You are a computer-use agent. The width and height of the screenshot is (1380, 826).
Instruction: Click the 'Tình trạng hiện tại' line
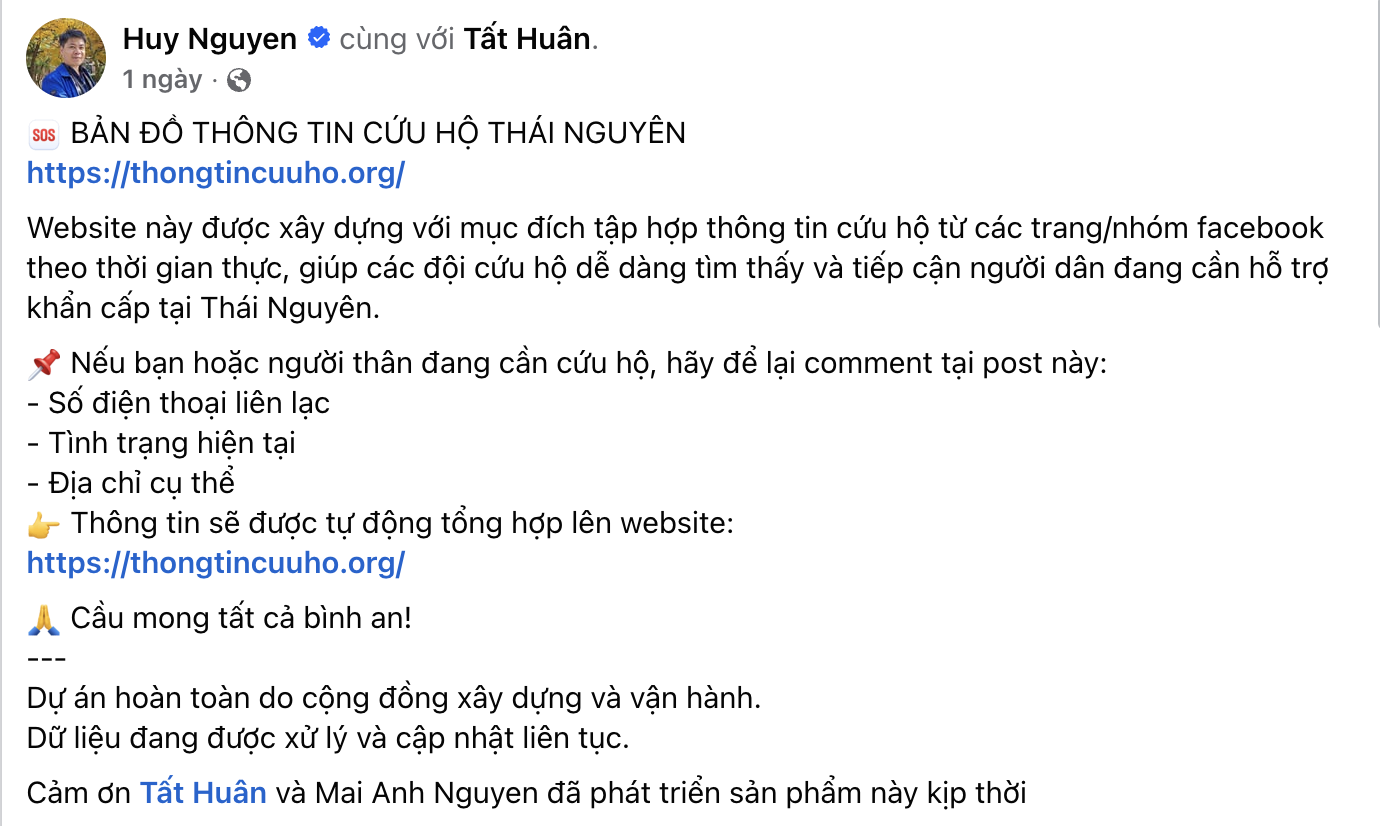tap(161, 443)
